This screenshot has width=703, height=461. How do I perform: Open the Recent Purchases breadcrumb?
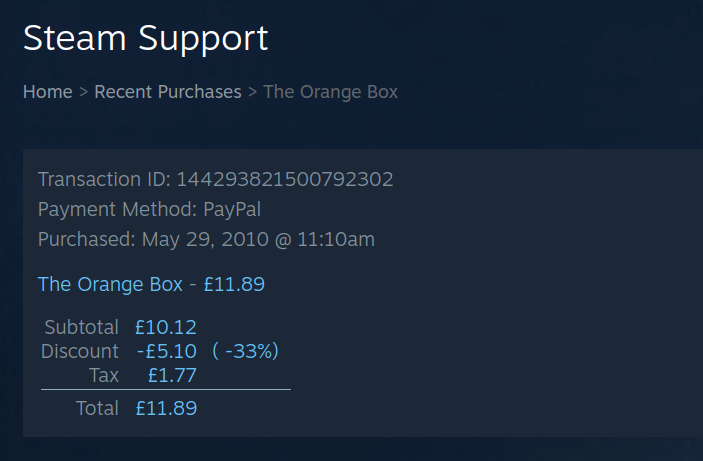[168, 92]
